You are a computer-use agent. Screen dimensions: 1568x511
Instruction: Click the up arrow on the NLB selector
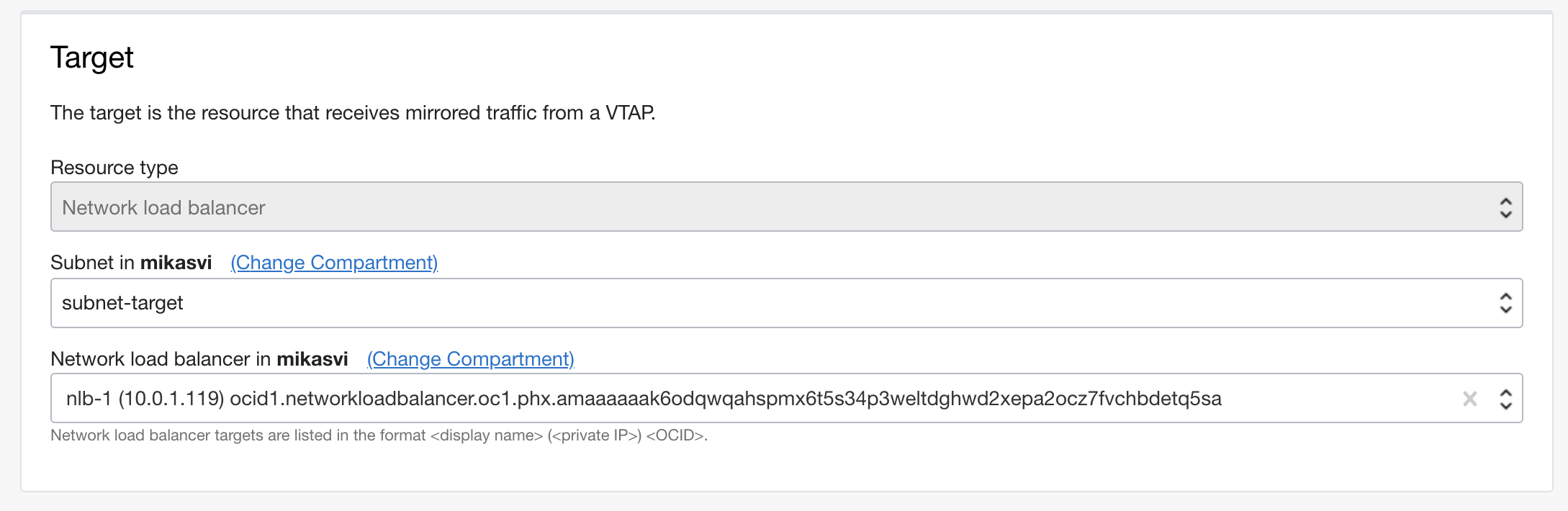point(1505,392)
